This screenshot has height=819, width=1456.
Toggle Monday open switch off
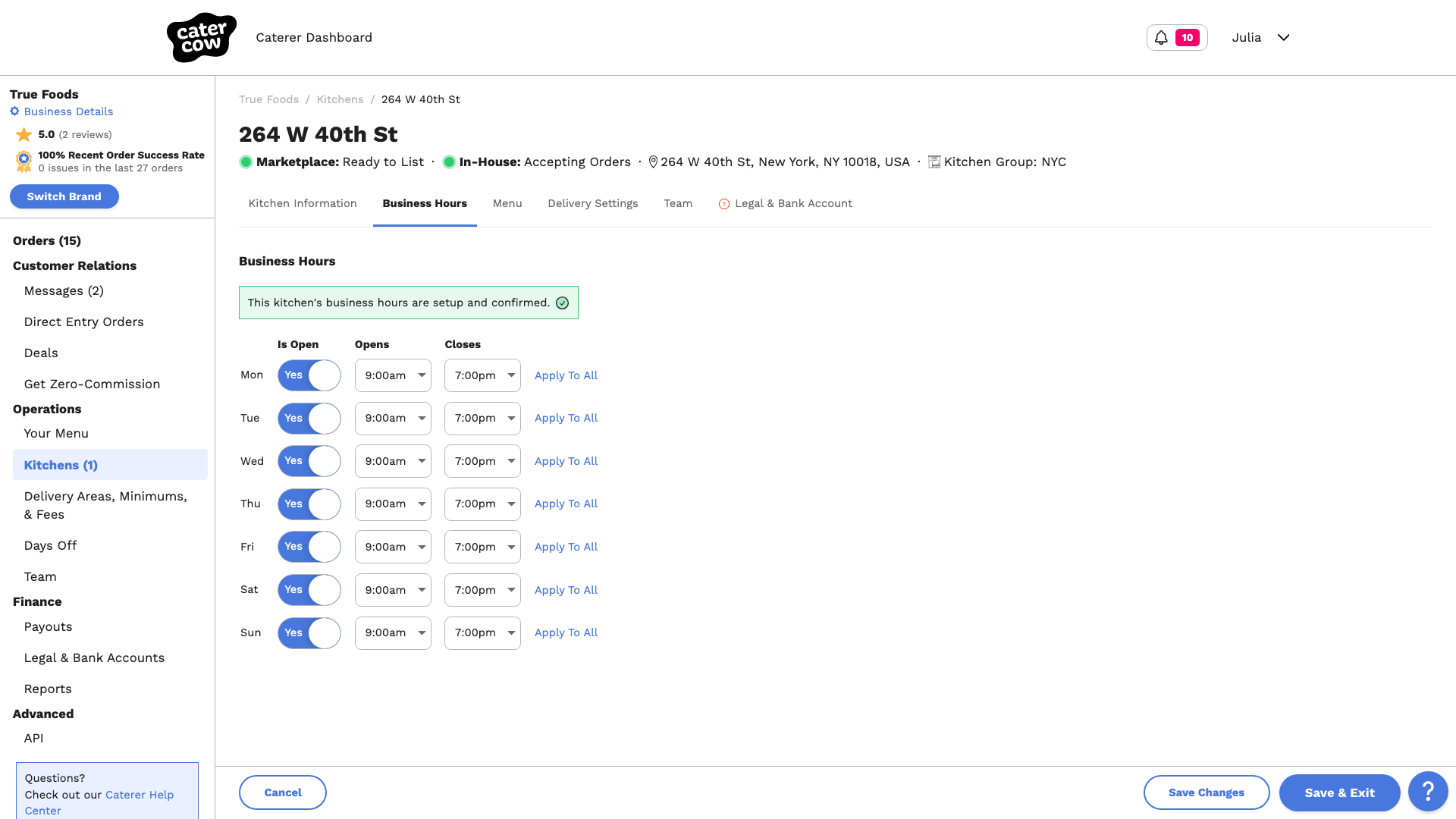click(x=309, y=375)
